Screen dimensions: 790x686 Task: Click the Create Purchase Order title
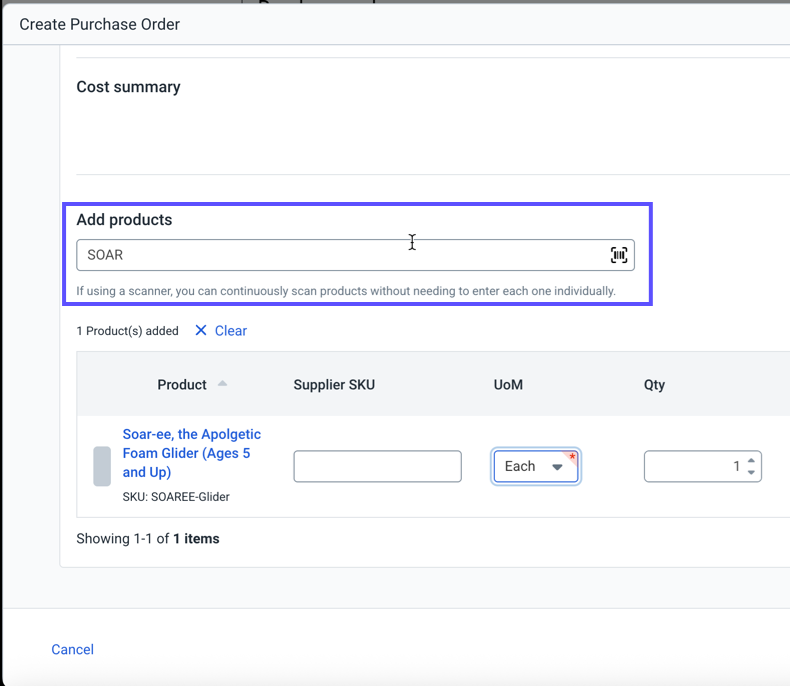[99, 24]
